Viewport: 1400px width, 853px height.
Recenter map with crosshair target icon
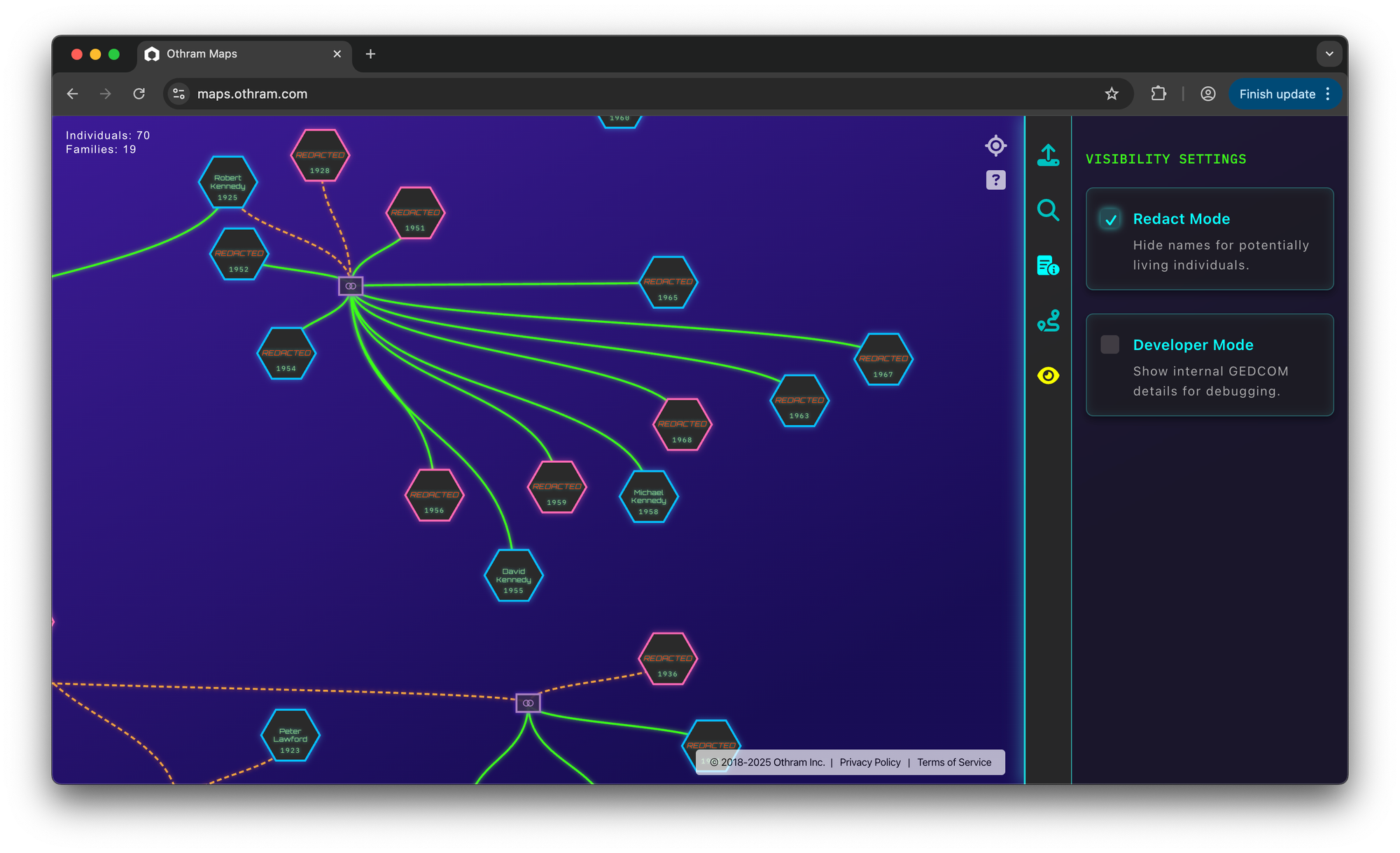tap(995, 146)
